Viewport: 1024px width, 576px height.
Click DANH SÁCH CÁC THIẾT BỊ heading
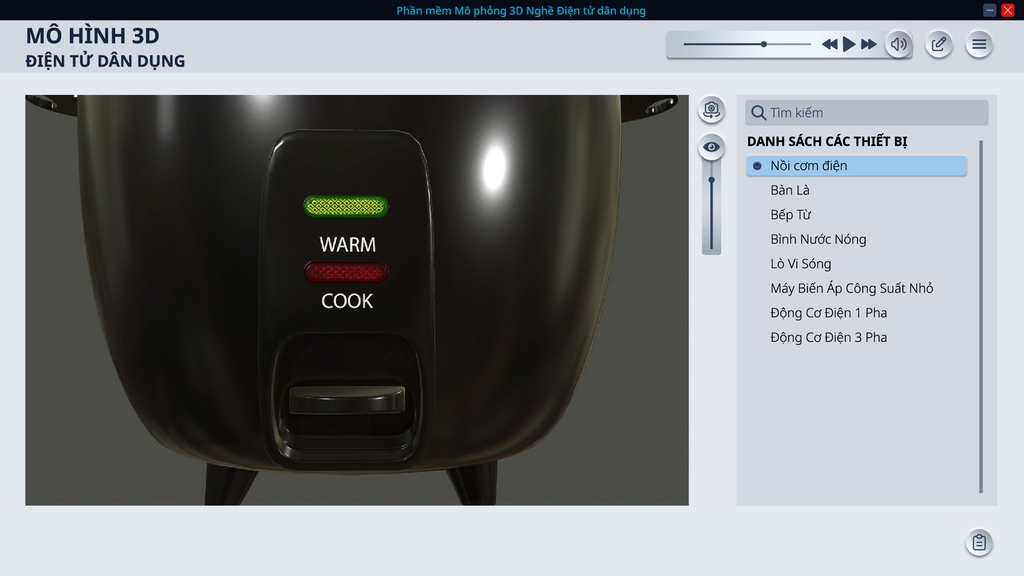pos(827,141)
